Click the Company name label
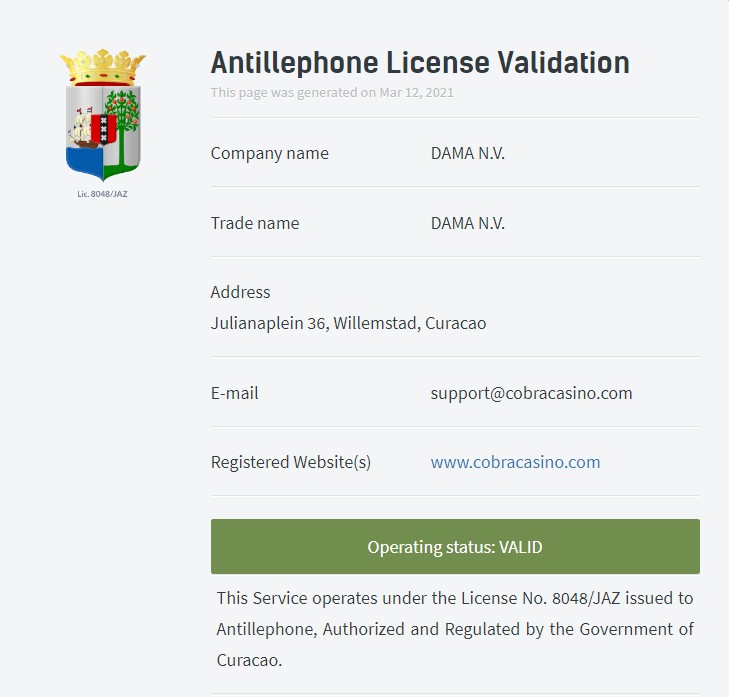Screen dimensions: 729x697 point(270,153)
